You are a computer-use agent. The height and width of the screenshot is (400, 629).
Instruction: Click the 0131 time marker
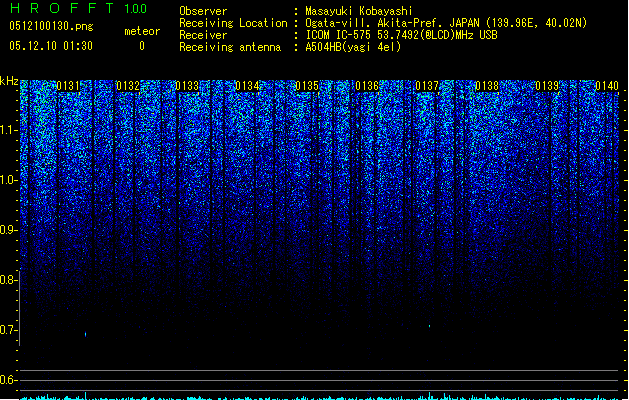point(68,86)
